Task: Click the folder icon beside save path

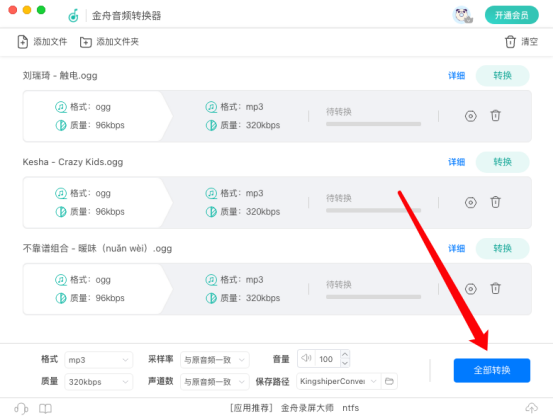Action: (x=389, y=381)
